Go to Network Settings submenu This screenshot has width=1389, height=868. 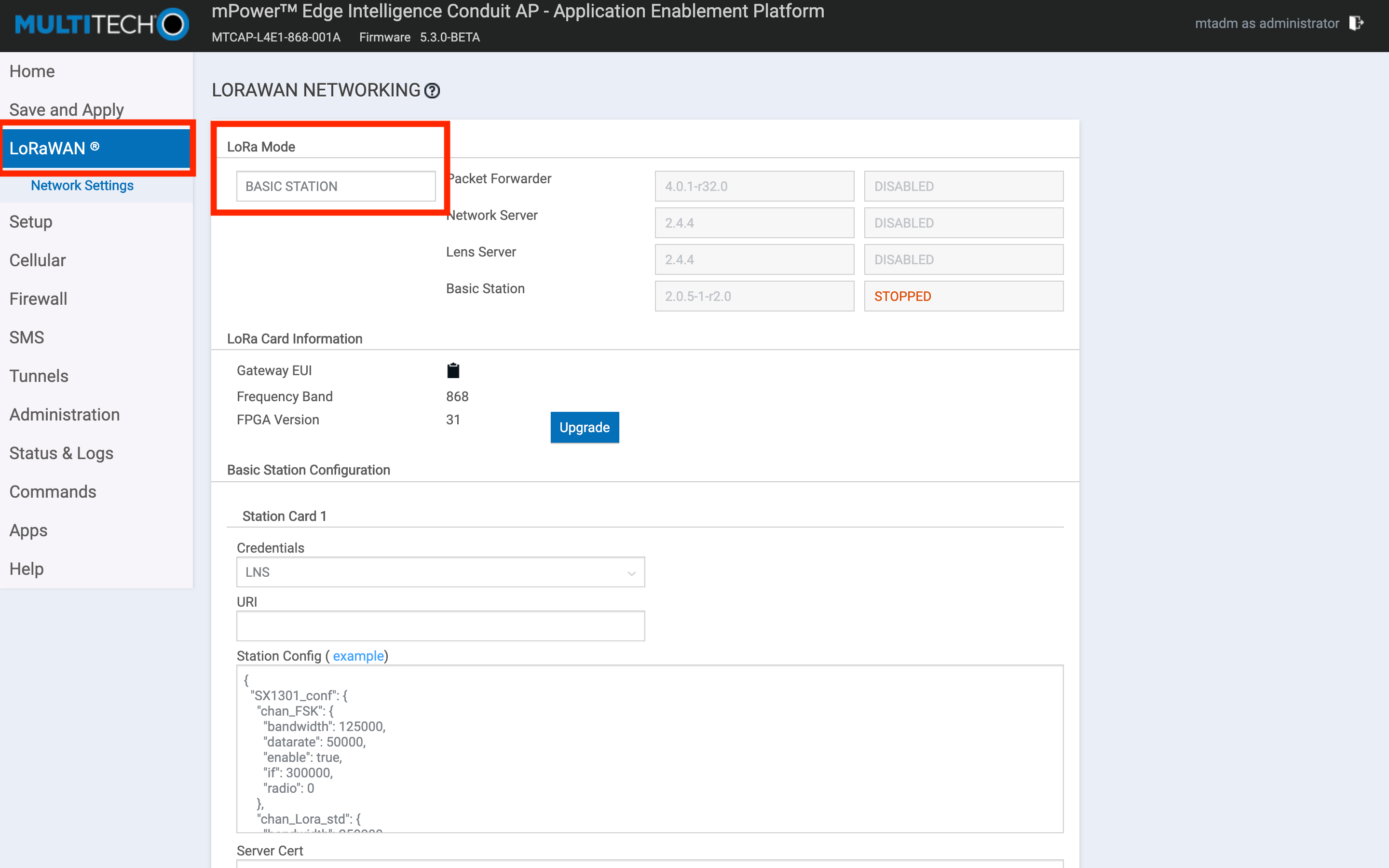point(82,186)
